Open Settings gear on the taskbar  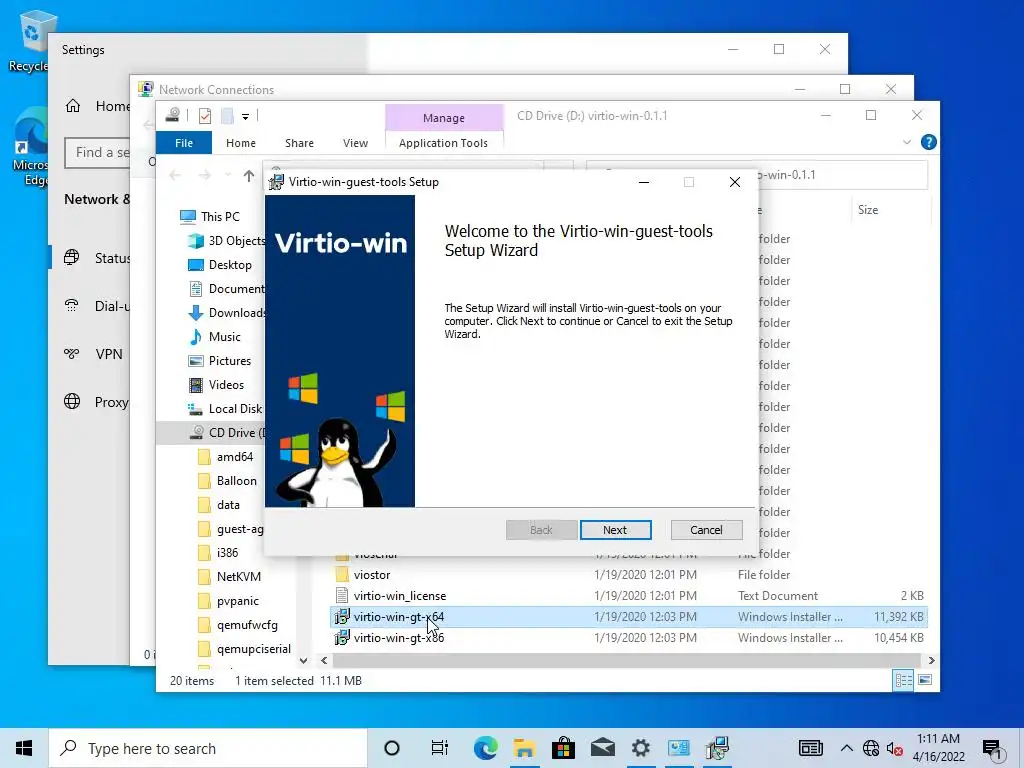pos(641,748)
